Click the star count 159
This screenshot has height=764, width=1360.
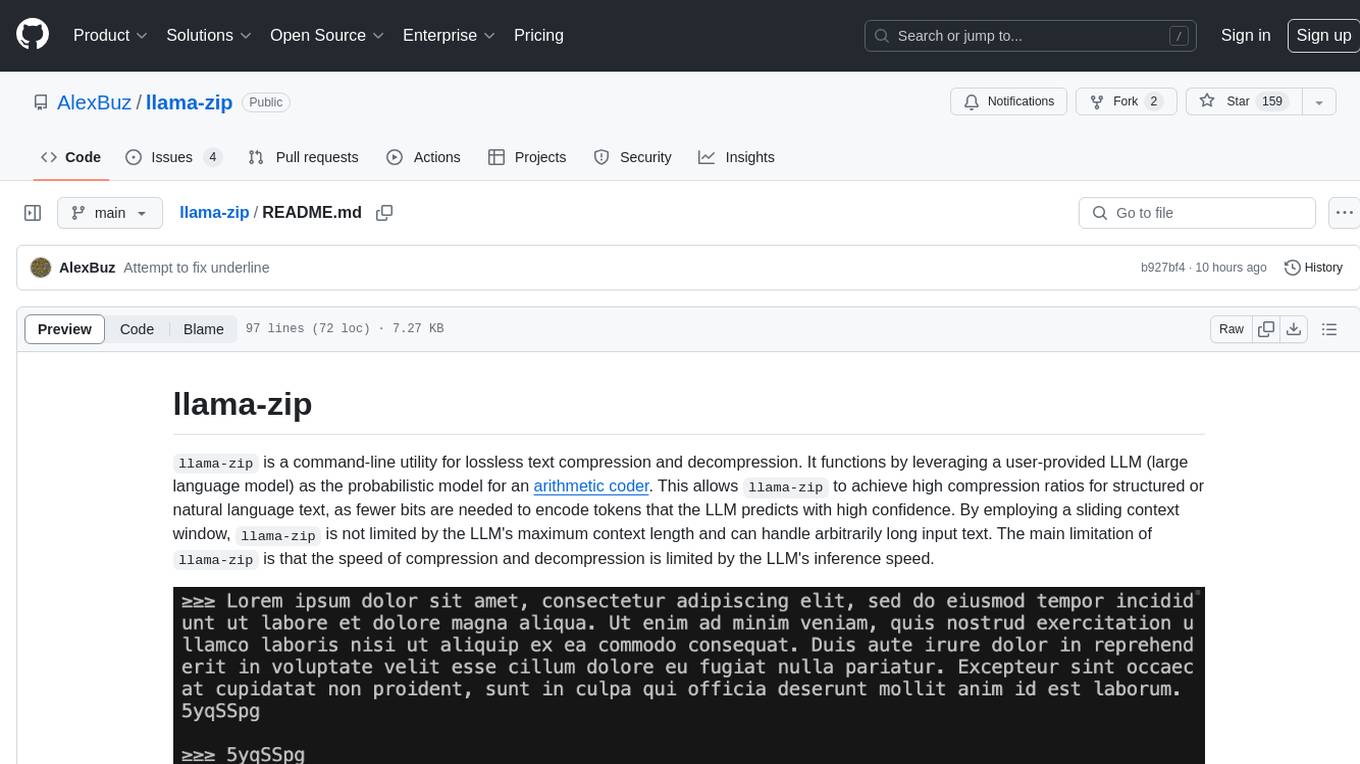[1272, 102]
